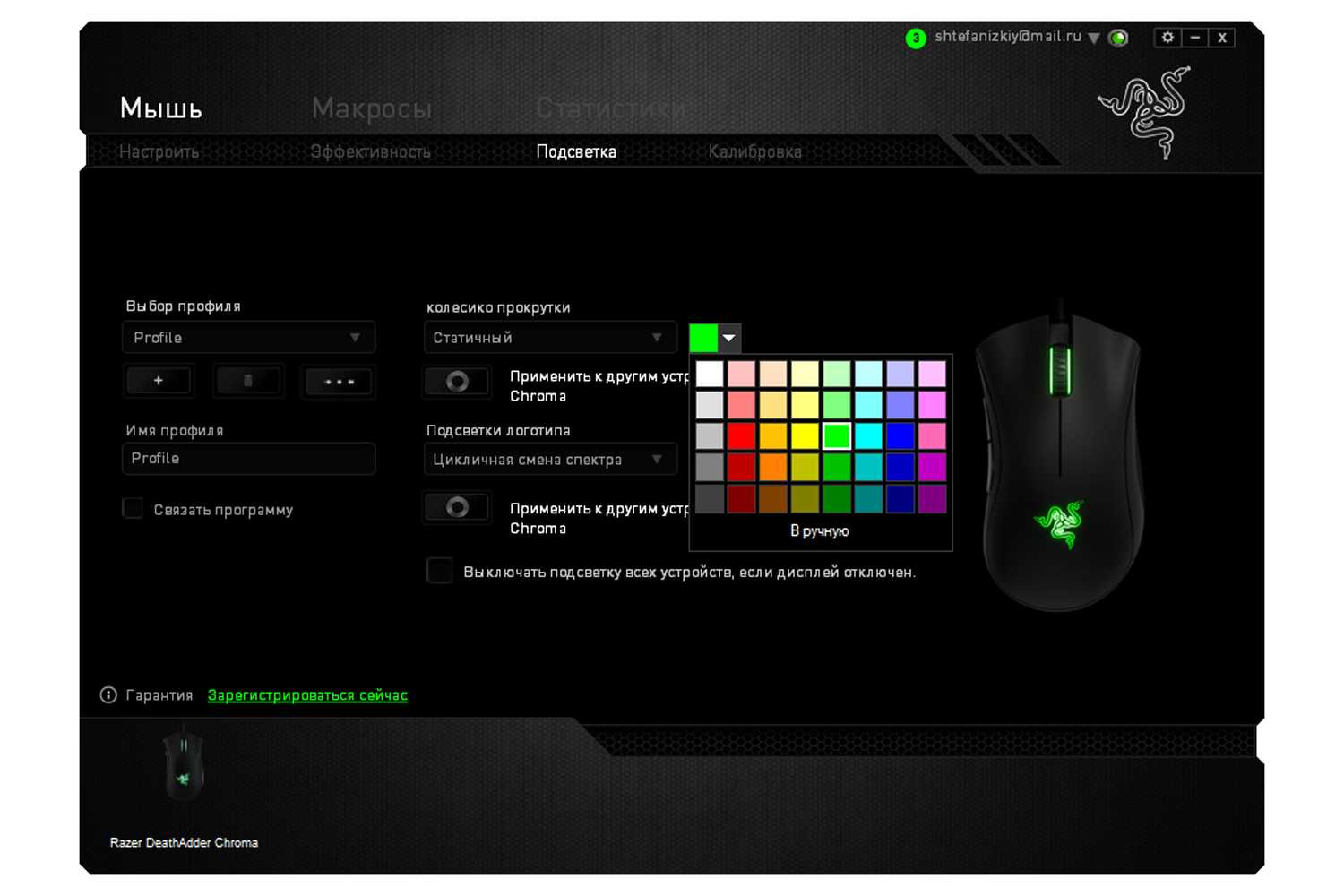
Task: Add a new profile with plus button
Action: 159,381
